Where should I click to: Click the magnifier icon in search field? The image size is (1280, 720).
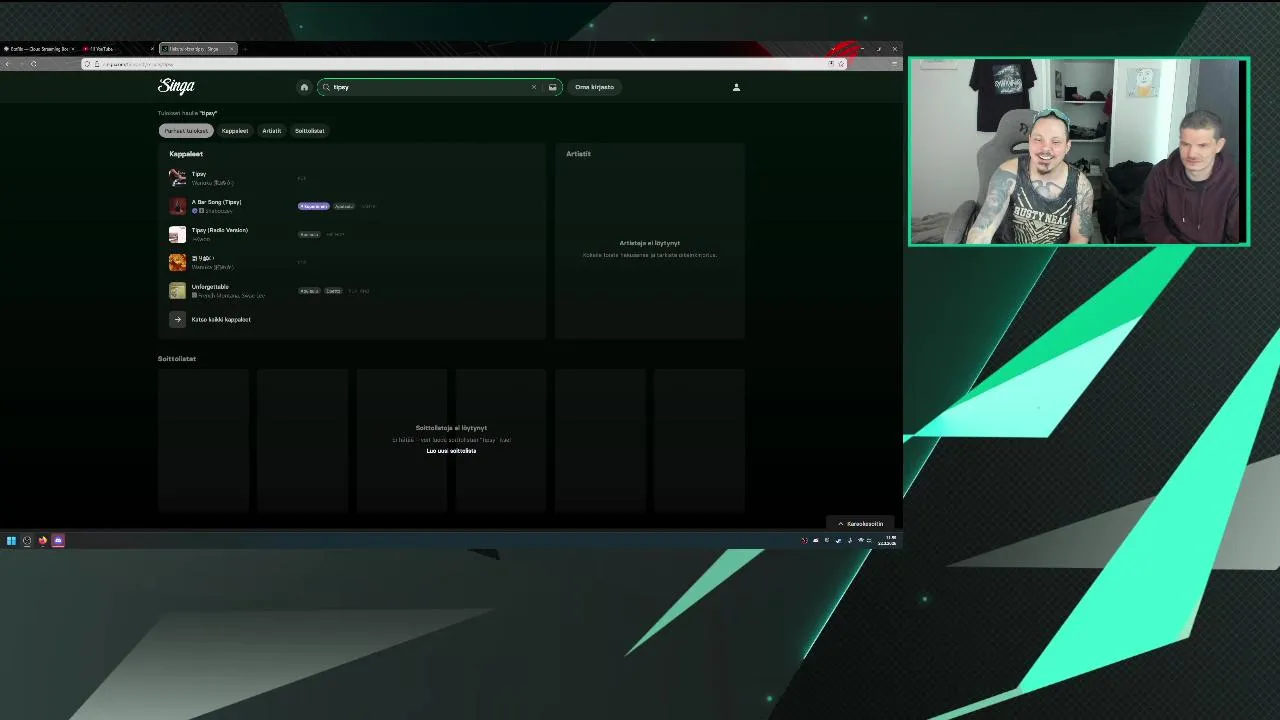pyautogui.click(x=326, y=87)
